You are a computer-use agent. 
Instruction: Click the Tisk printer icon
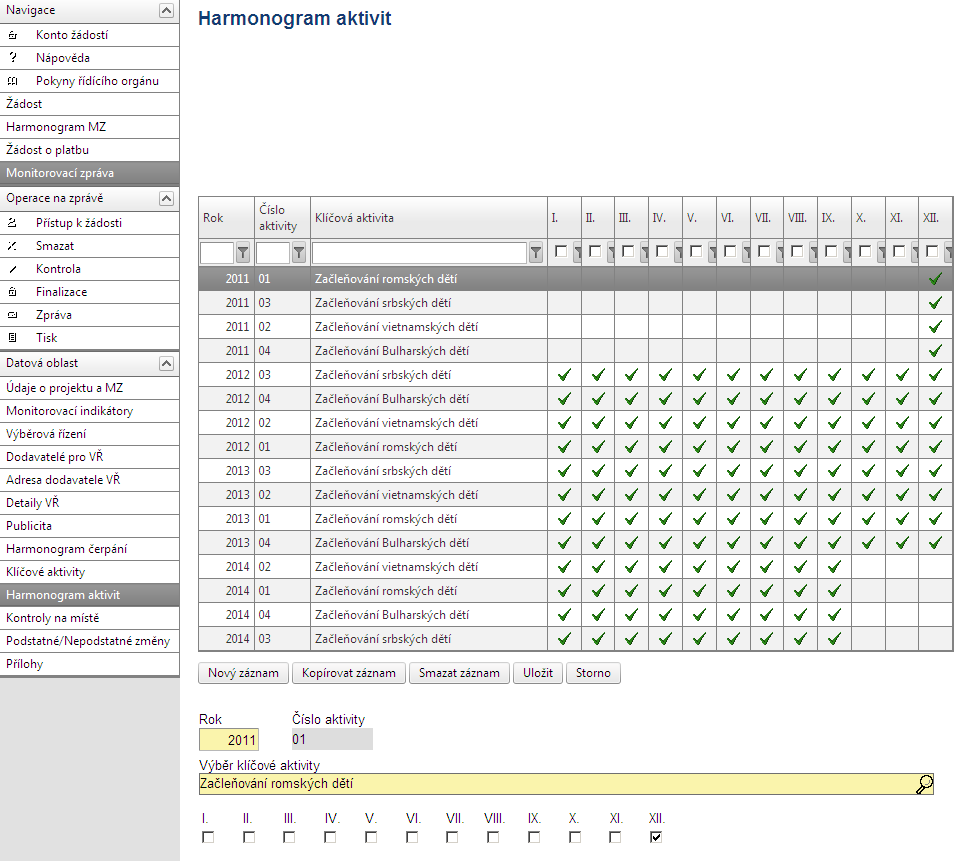pyautogui.click(x=12, y=338)
